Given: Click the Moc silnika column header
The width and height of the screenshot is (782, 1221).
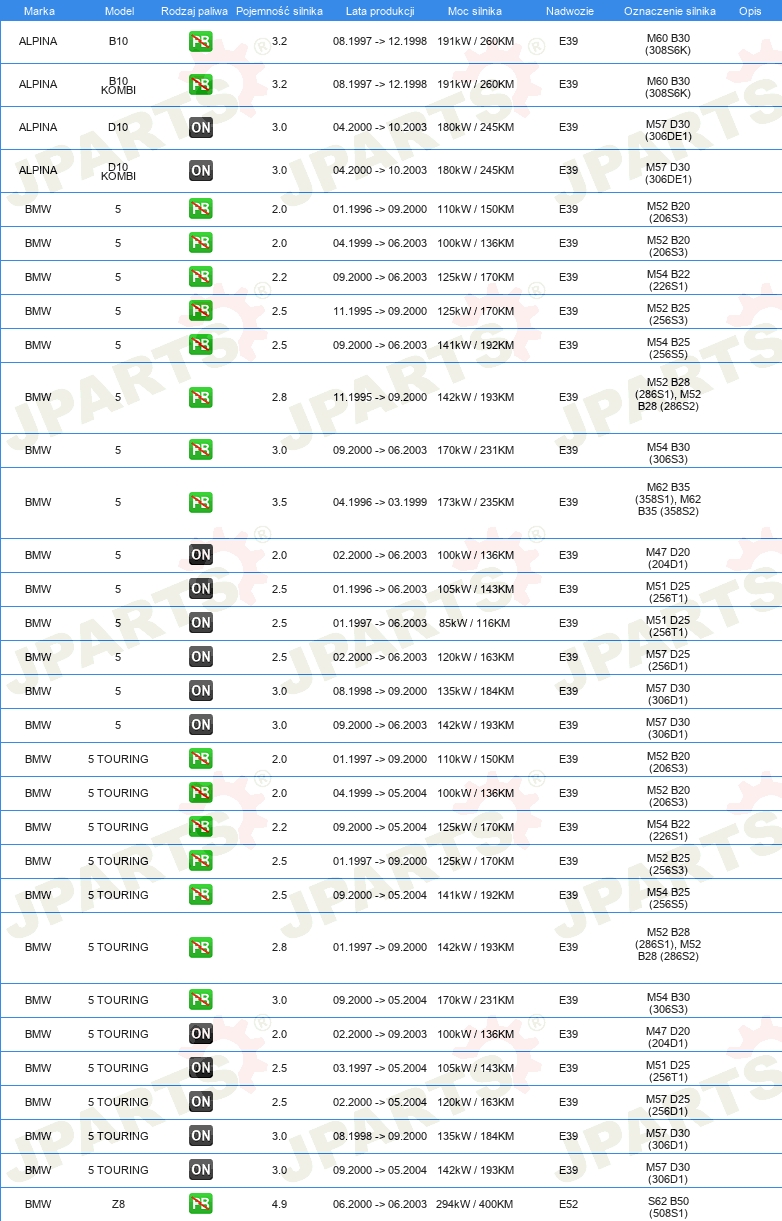Looking at the screenshot, I should click(475, 10).
